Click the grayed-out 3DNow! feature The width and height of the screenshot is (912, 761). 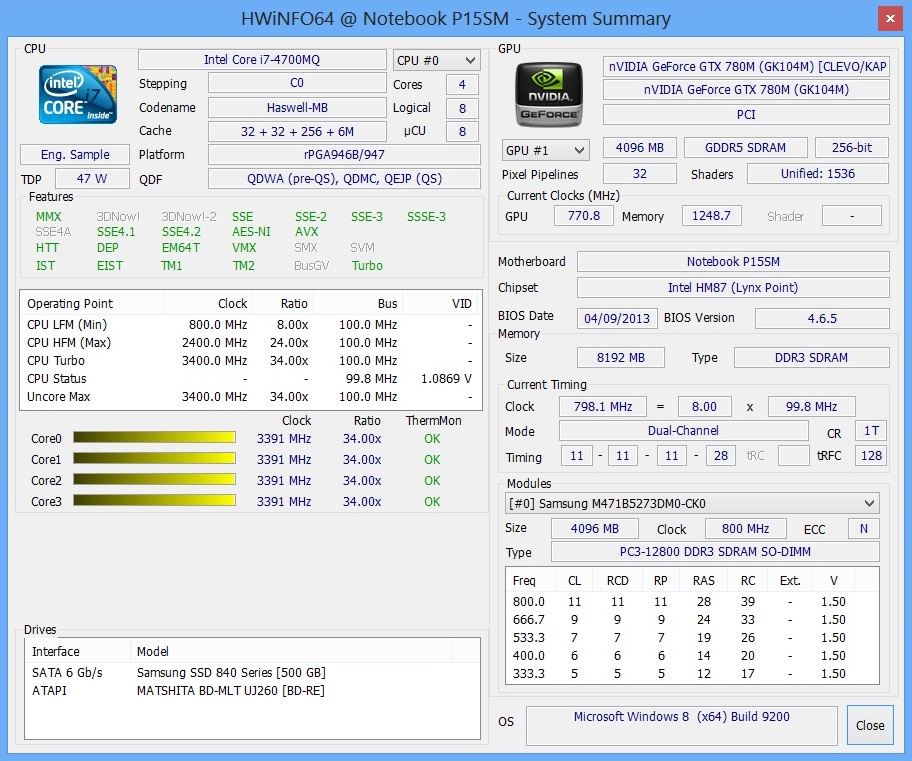pos(118,216)
